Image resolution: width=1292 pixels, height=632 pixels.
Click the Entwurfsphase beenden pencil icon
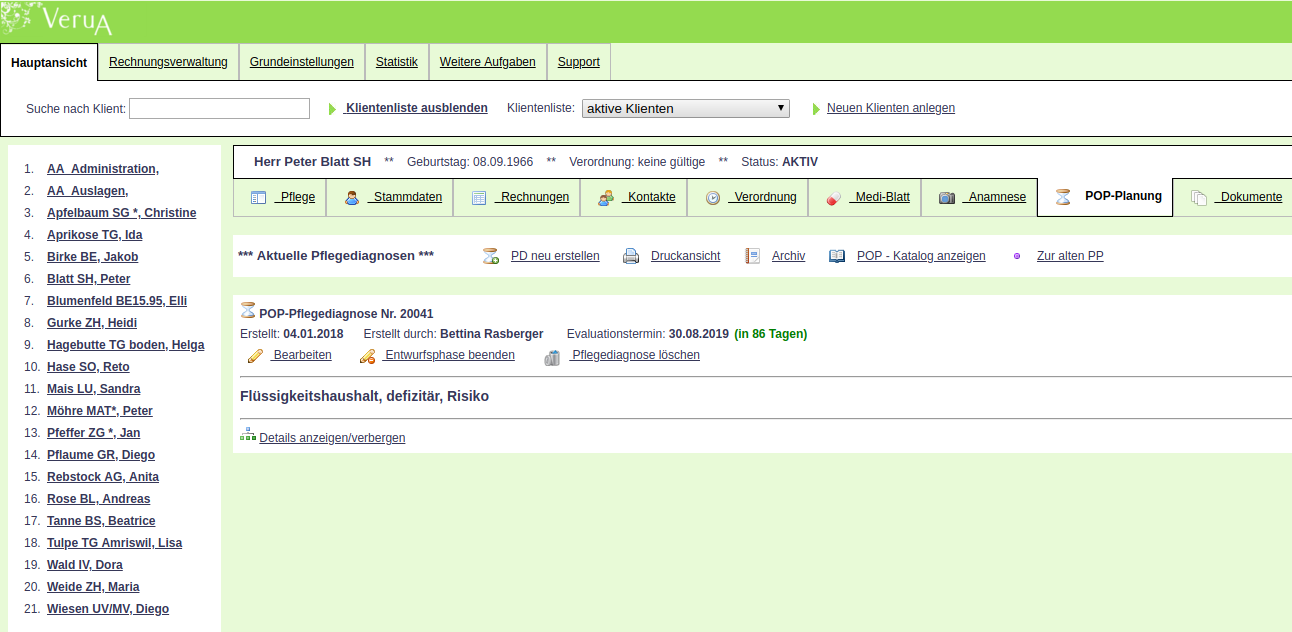[367, 356]
